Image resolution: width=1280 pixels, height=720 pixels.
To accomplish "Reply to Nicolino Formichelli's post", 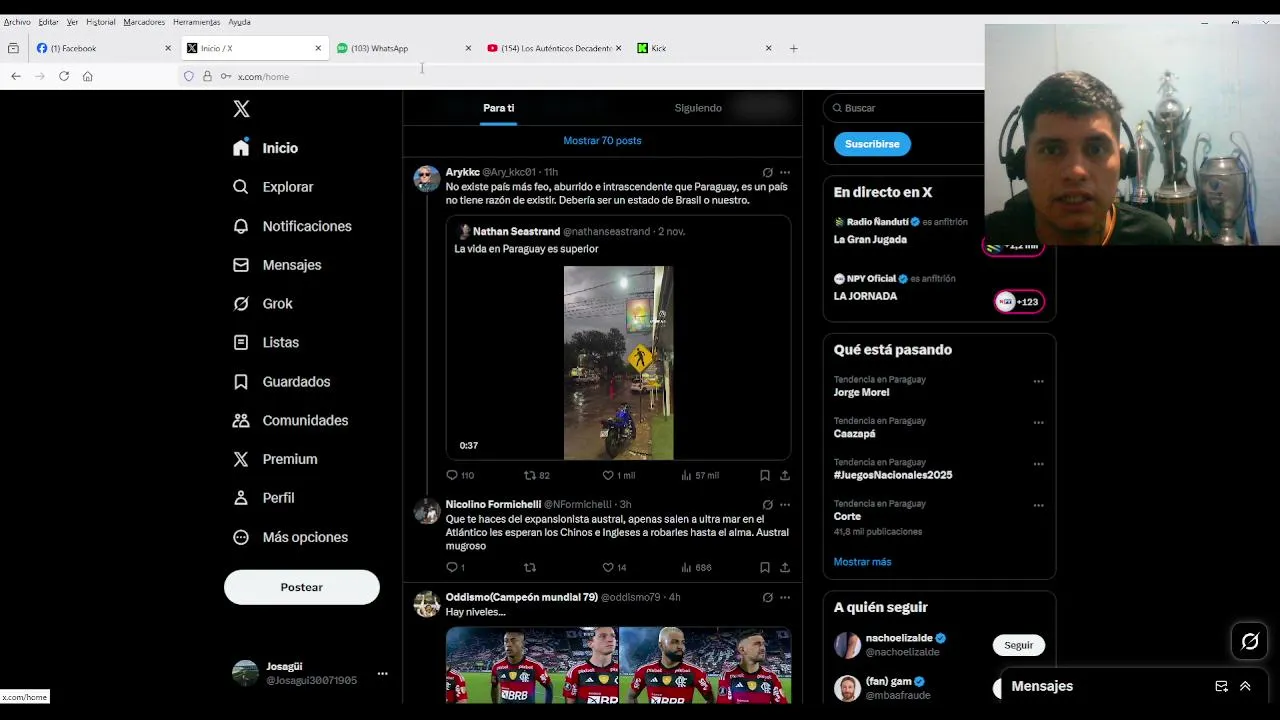I will 455,567.
